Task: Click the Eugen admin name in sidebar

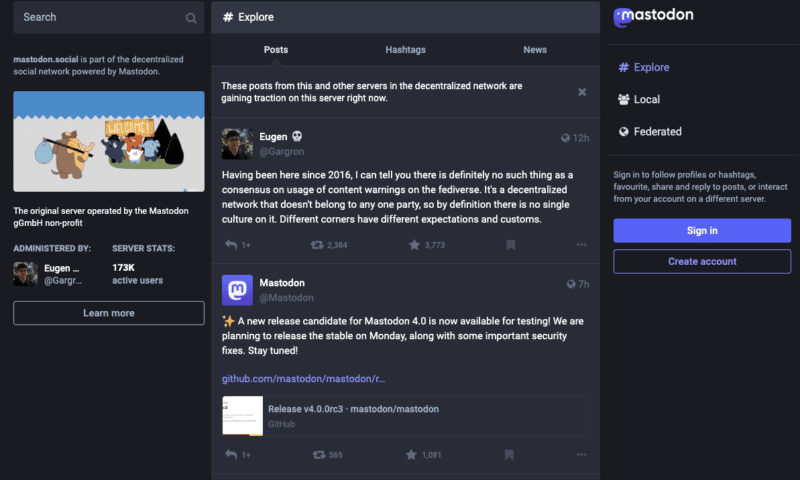Action: pos(61,268)
